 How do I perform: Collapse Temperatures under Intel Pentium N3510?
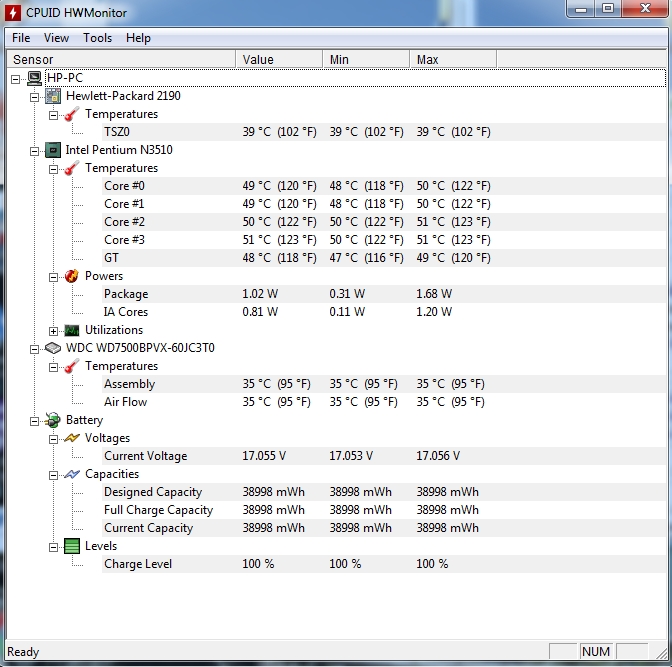coord(53,169)
